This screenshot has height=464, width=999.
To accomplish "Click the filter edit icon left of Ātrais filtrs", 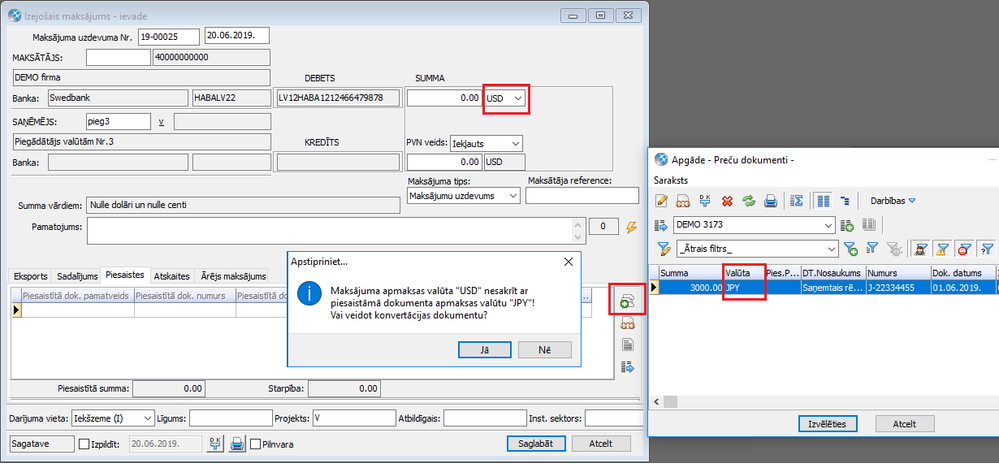I will click(663, 249).
